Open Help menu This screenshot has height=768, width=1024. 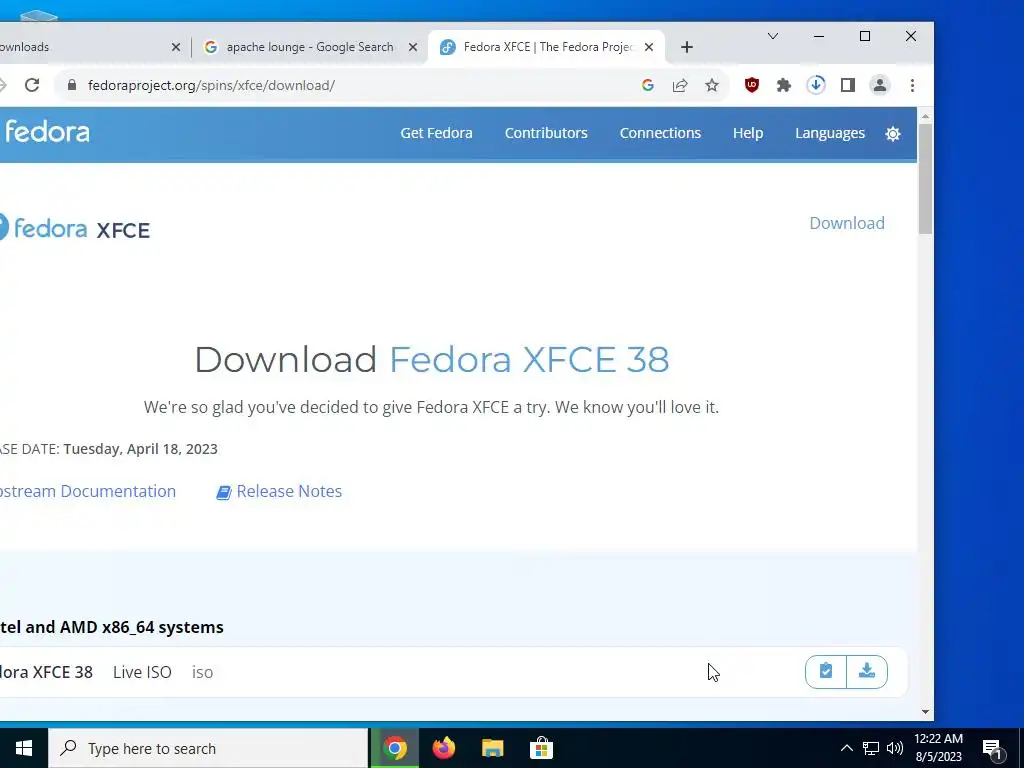[x=748, y=133]
